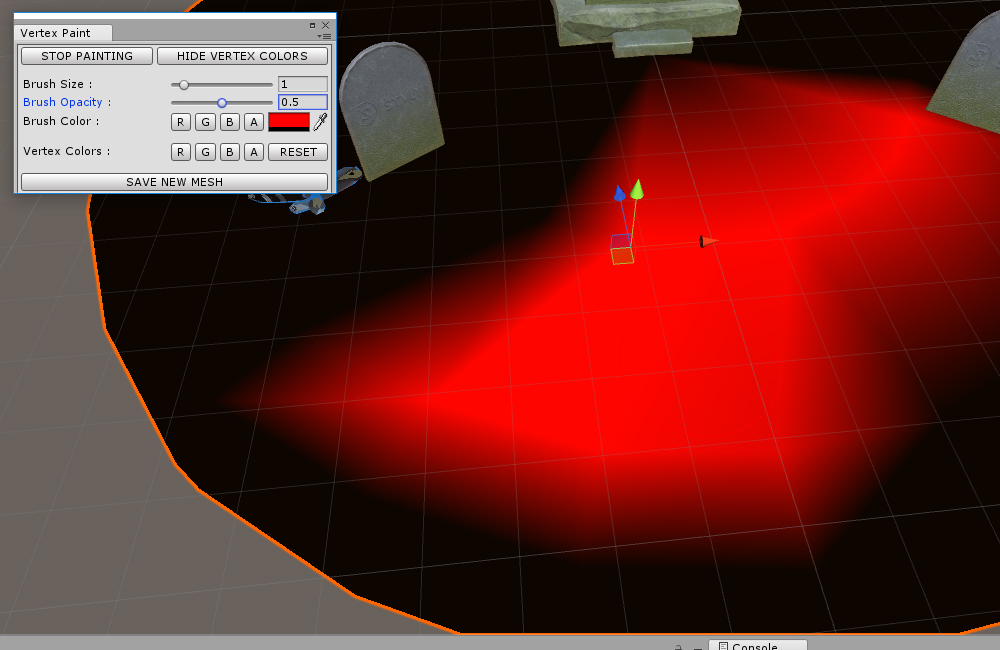Toggle Vertex Colors G channel view
The width and height of the screenshot is (1000, 650).
[x=205, y=152]
